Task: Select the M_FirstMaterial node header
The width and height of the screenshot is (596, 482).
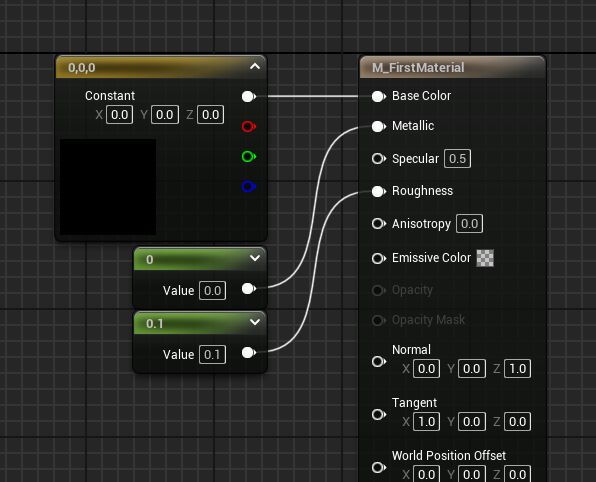Action: coord(453,67)
